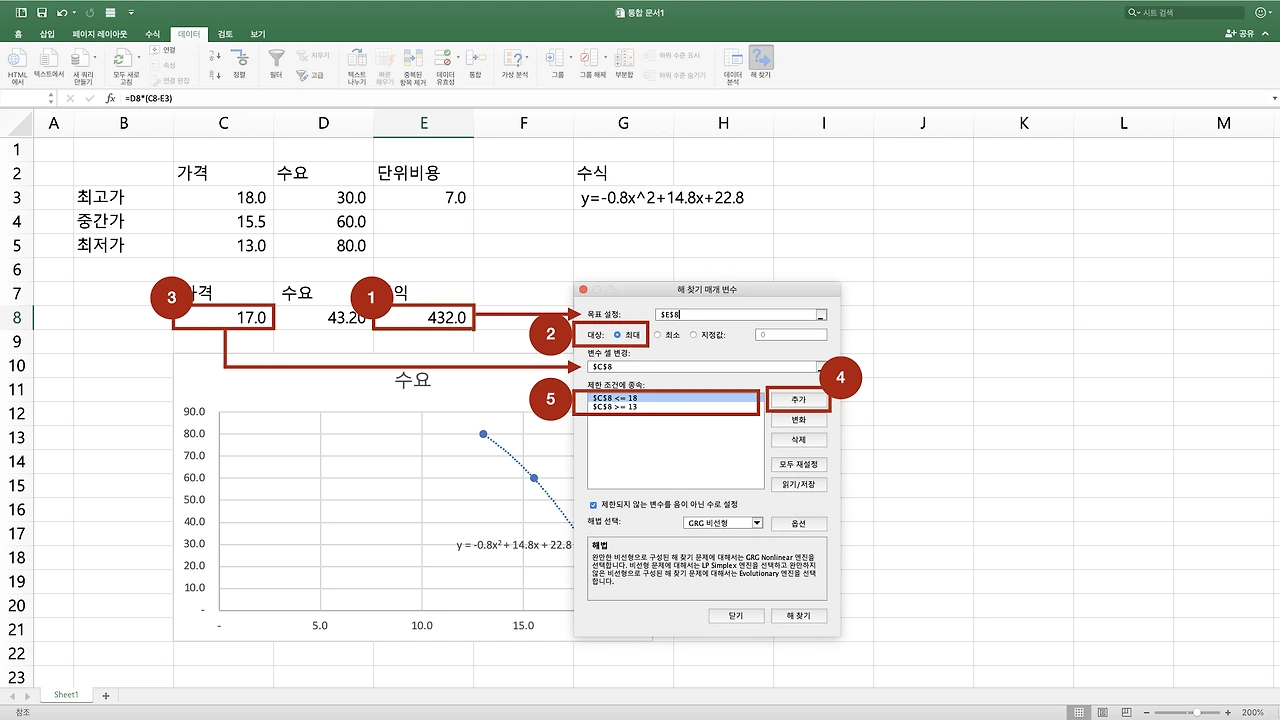Click the 해 찾기 solve button in the dialog
Image resolution: width=1280 pixels, height=720 pixels.
point(799,616)
